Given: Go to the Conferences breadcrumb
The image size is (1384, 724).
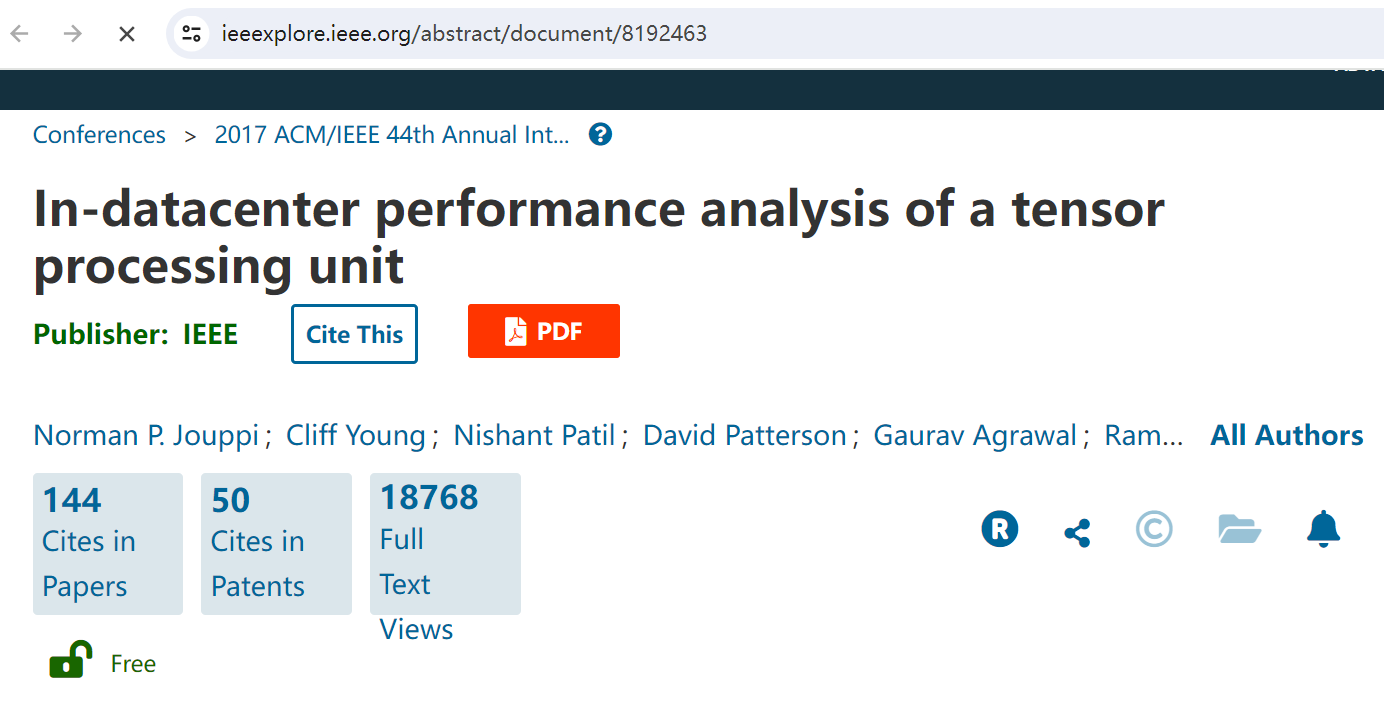Looking at the screenshot, I should 99,135.
